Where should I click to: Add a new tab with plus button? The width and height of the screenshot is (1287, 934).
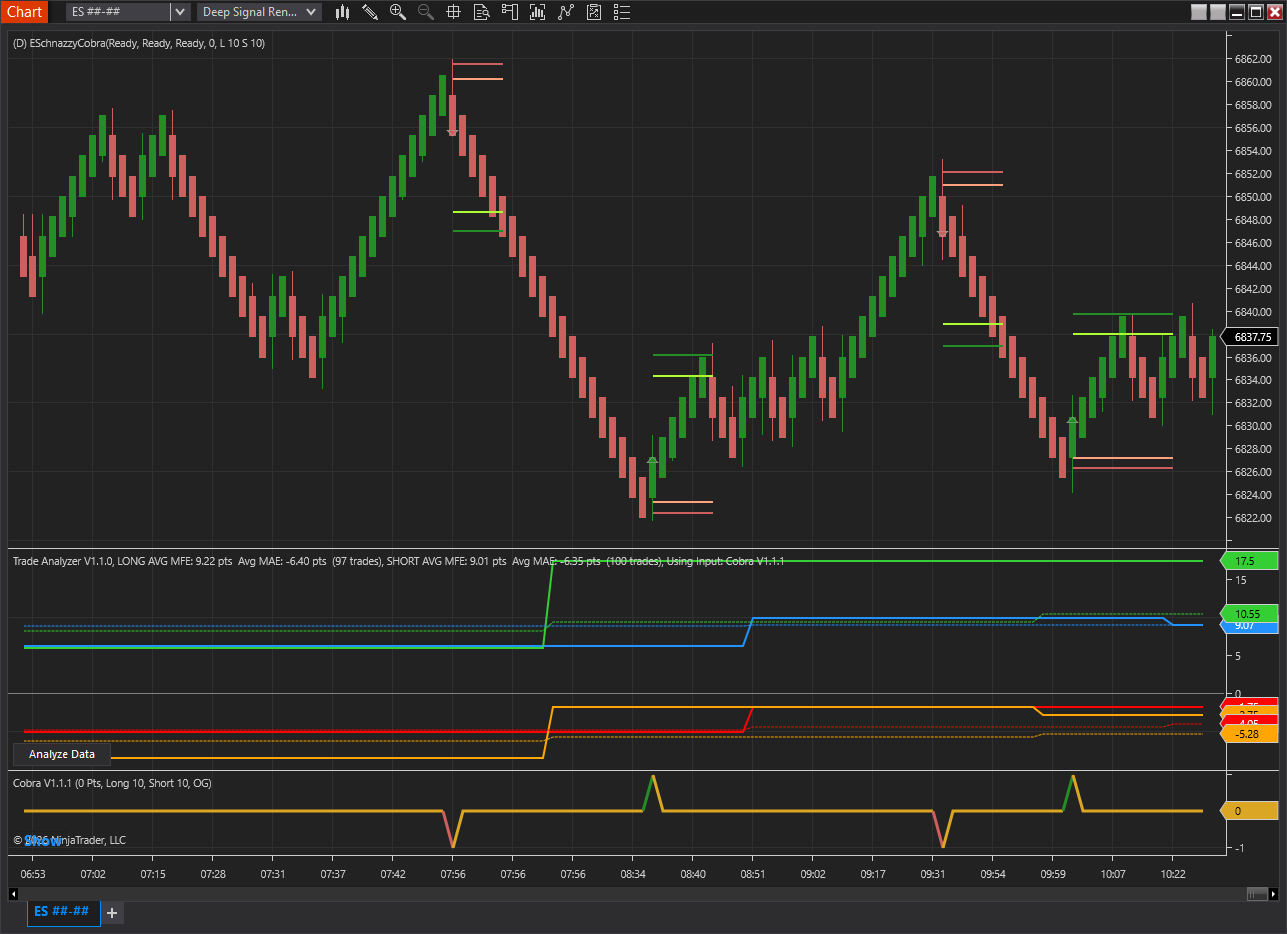(x=112, y=913)
